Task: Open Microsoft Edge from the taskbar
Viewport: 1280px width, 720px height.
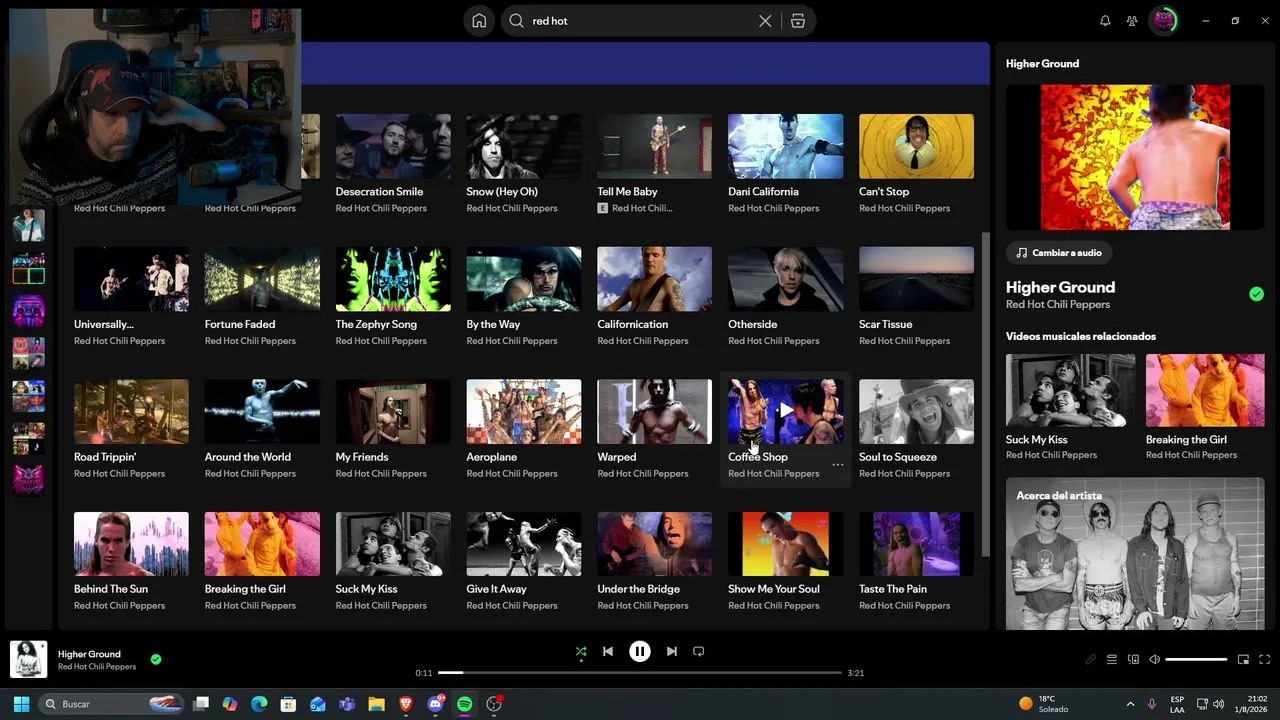Action: [x=259, y=704]
